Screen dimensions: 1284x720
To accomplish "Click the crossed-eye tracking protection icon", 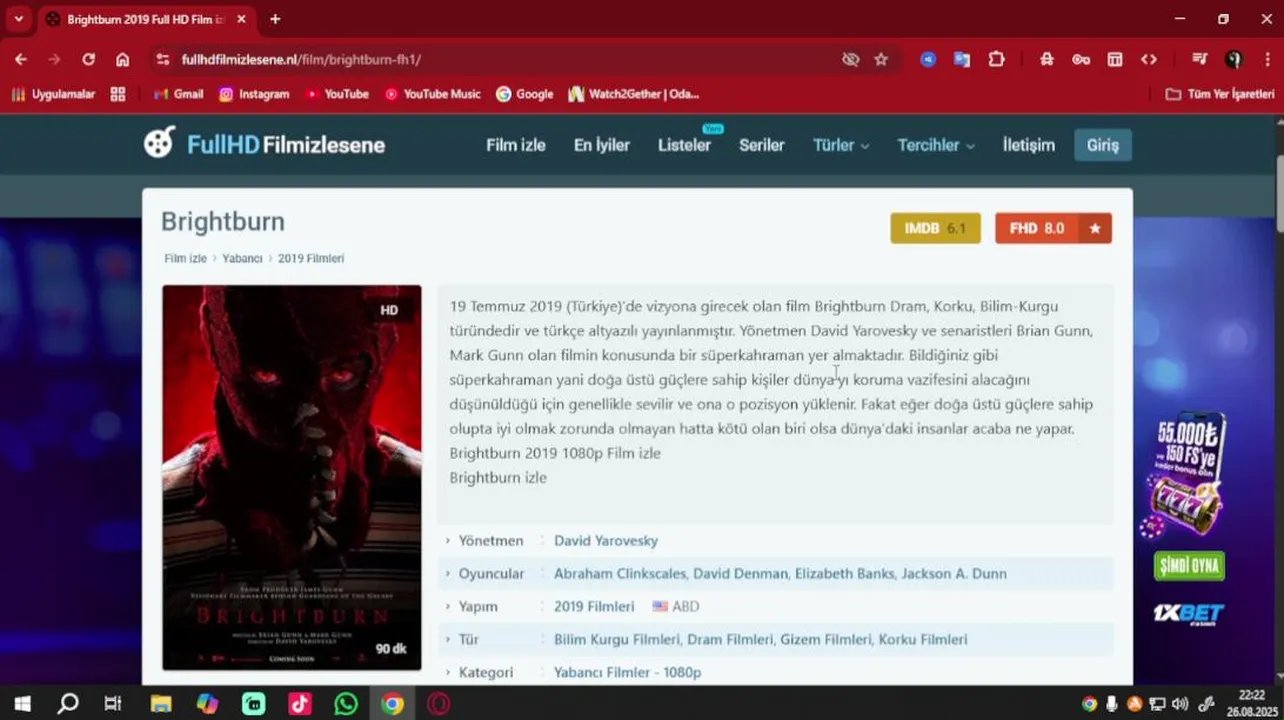I will (x=850, y=59).
